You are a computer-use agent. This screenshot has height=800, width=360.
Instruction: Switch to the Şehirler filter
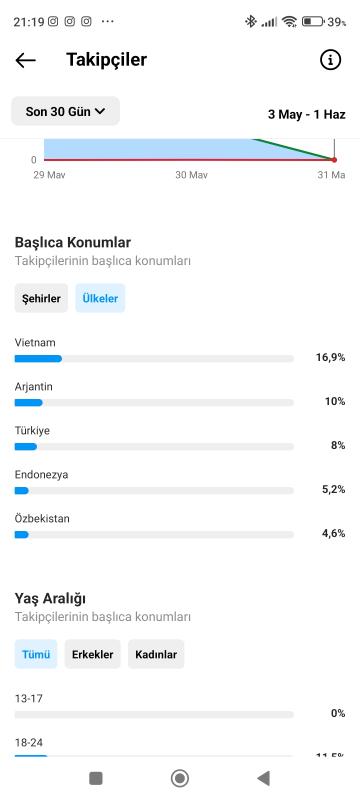41,298
